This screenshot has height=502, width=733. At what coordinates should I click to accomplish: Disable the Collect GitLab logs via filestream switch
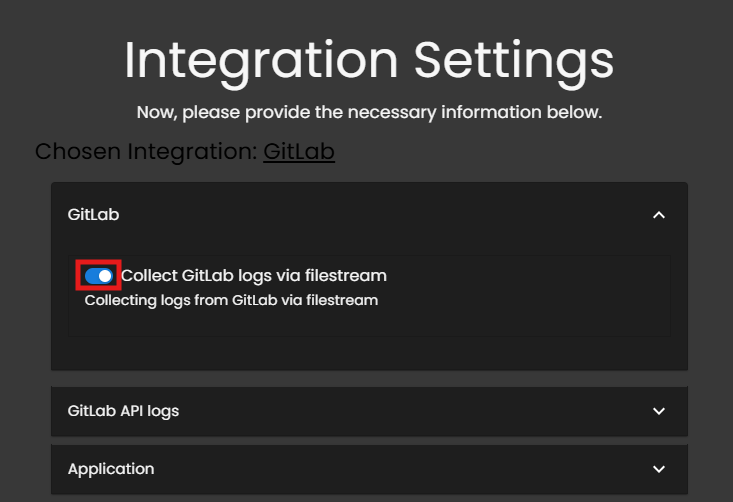click(99, 275)
